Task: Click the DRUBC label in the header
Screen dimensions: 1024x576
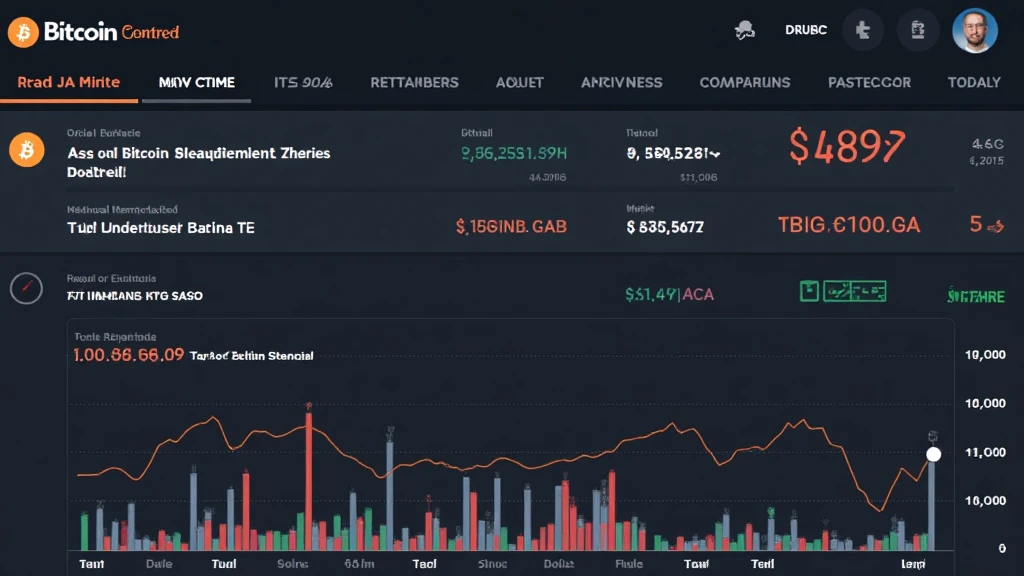Action: 806,31
